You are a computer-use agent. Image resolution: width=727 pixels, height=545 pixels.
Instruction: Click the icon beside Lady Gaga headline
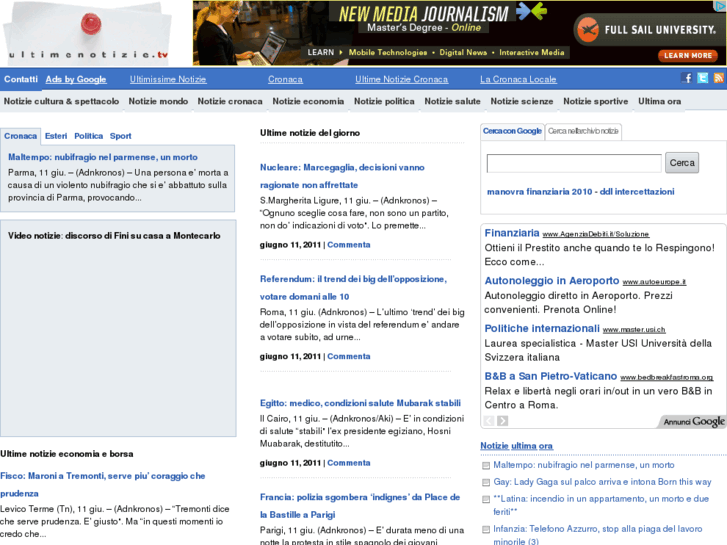486,483
